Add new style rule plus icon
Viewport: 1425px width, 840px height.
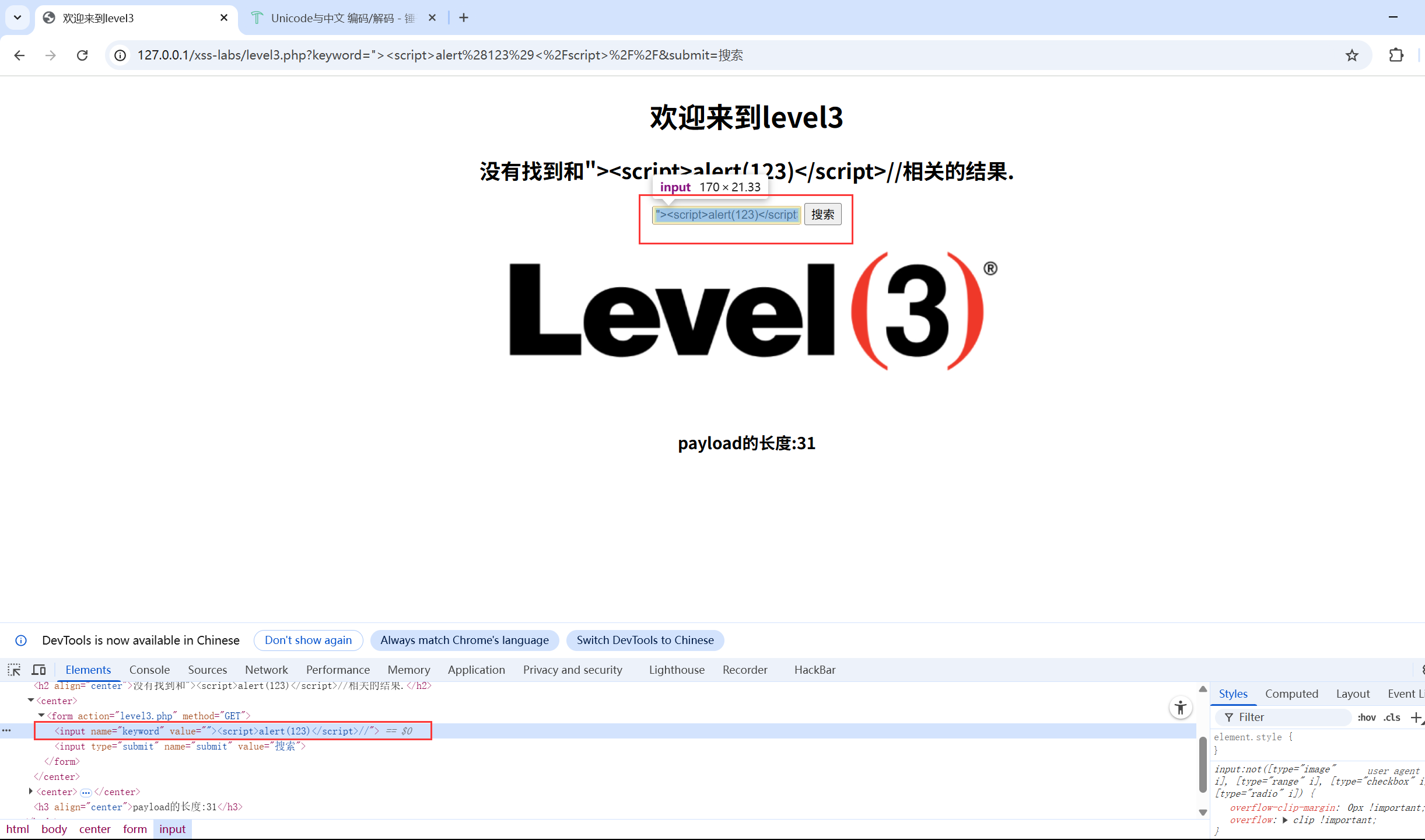pyautogui.click(x=1416, y=717)
